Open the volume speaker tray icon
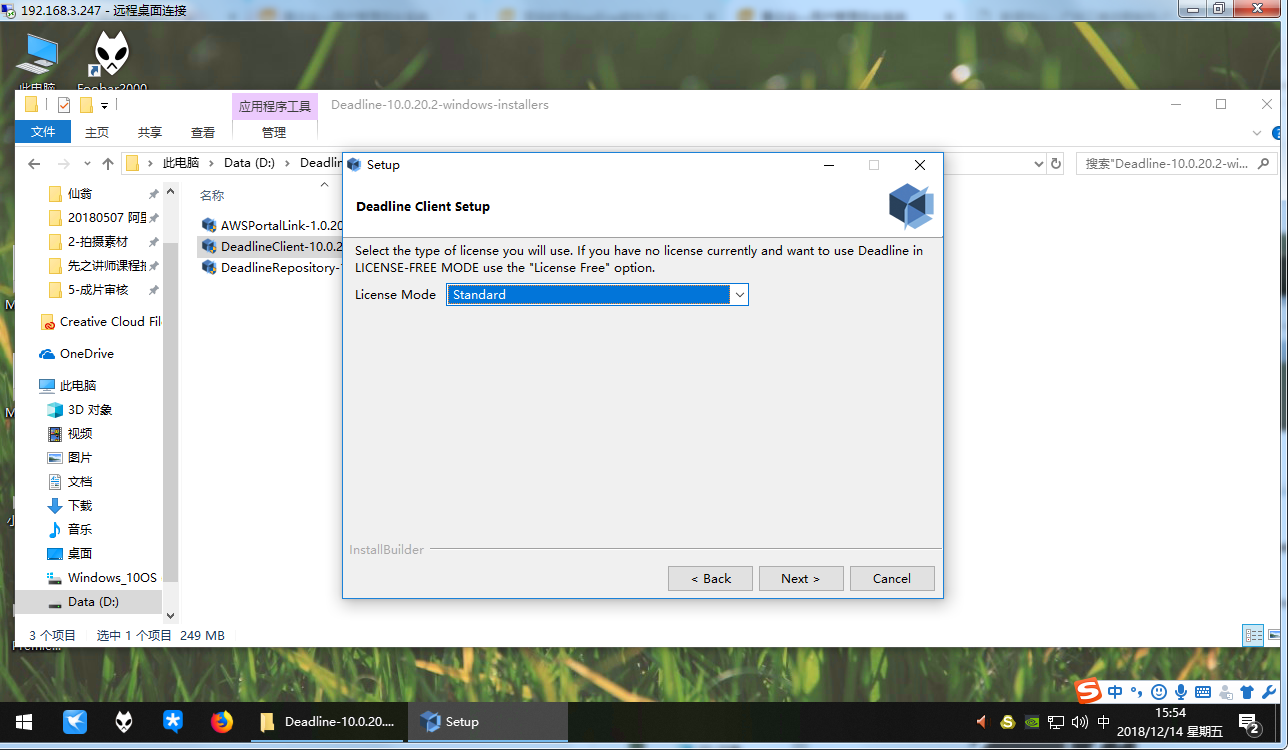Screen dimensions: 1288x750 [x=1080, y=721]
